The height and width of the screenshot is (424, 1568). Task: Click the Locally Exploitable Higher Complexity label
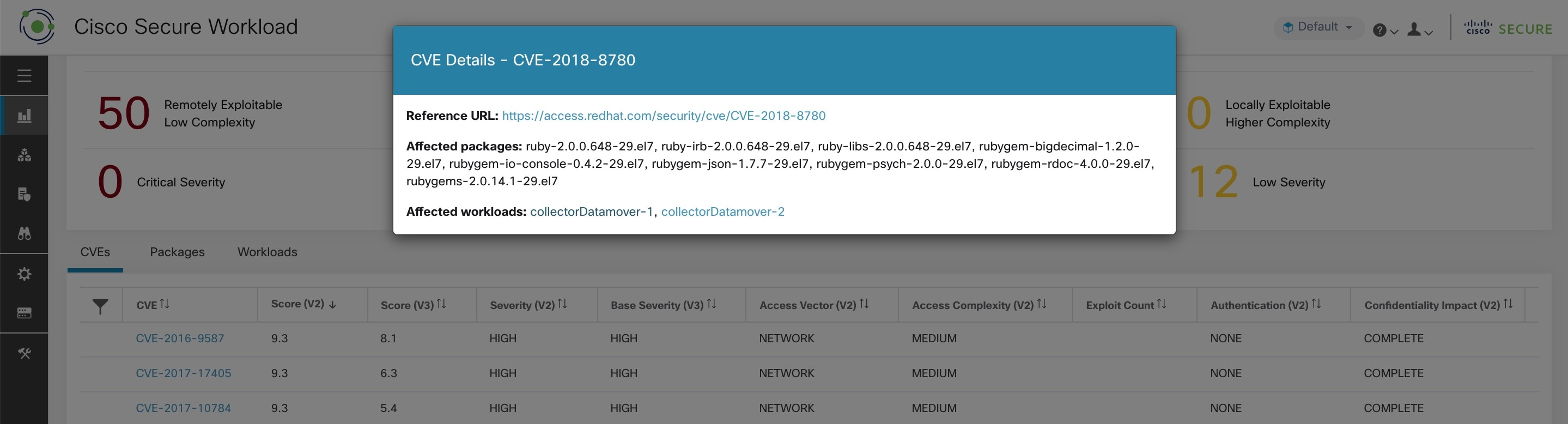click(1278, 113)
